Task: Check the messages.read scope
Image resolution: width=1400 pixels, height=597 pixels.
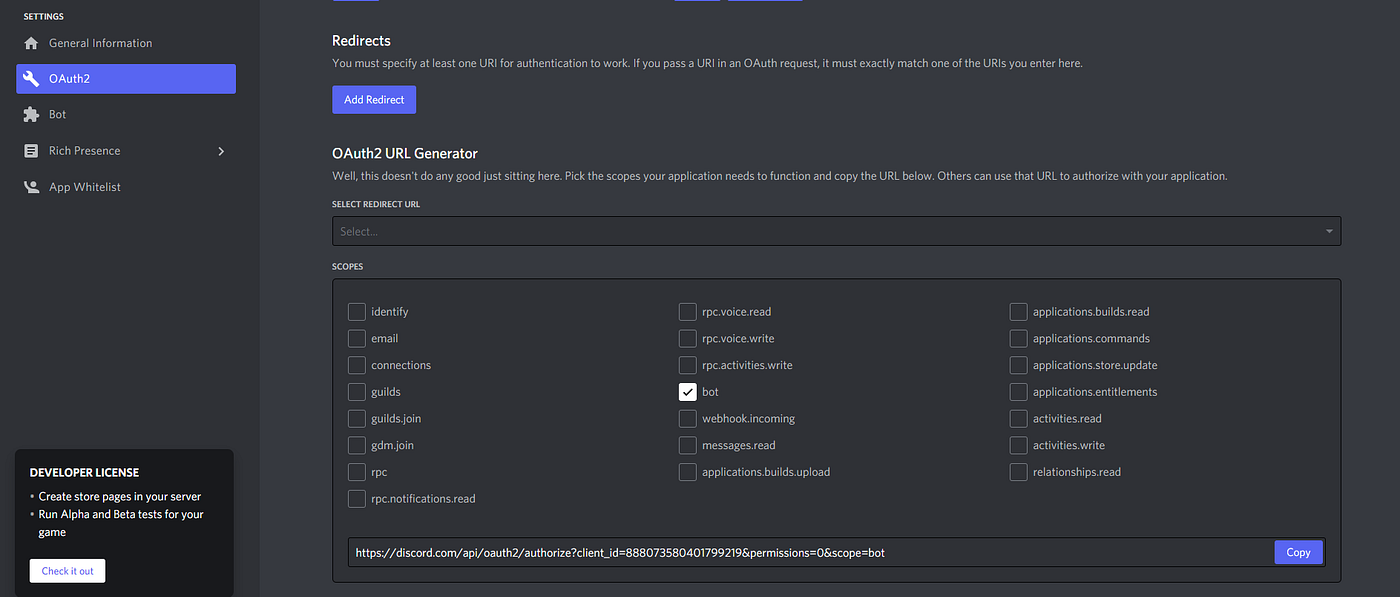Action: tap(688, 445)
